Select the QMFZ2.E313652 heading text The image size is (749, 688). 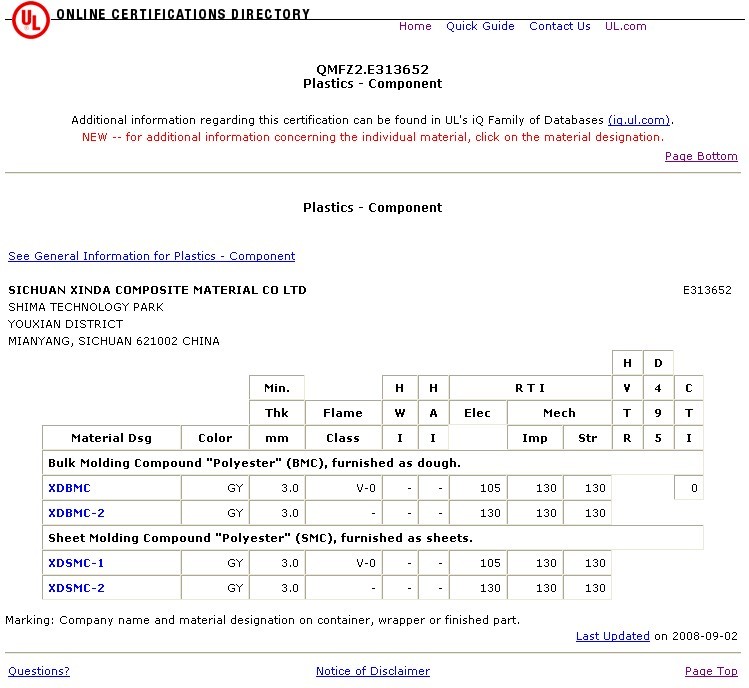373,70
